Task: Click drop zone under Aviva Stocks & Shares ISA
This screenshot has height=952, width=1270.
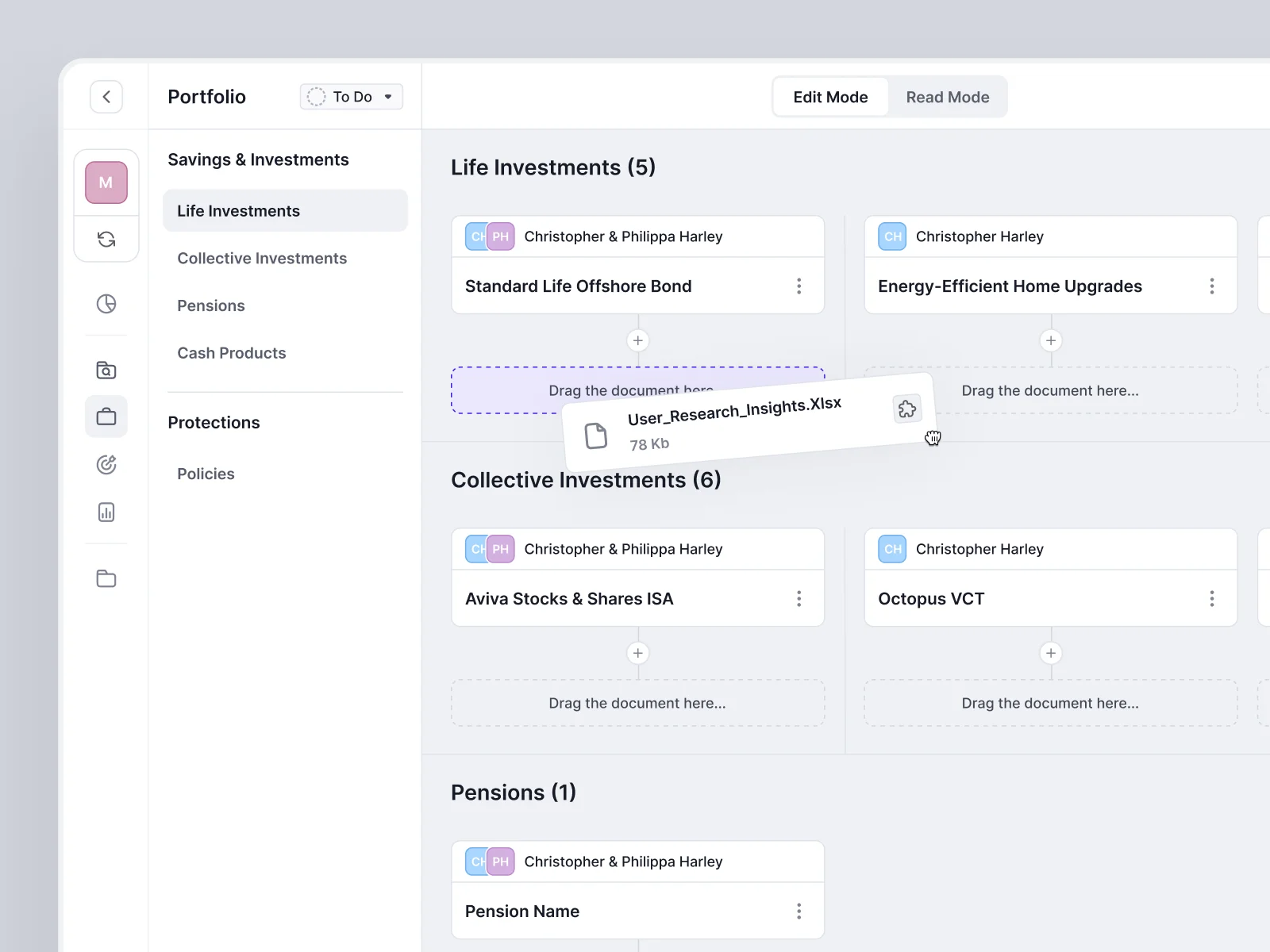Action: click(638, 703)
